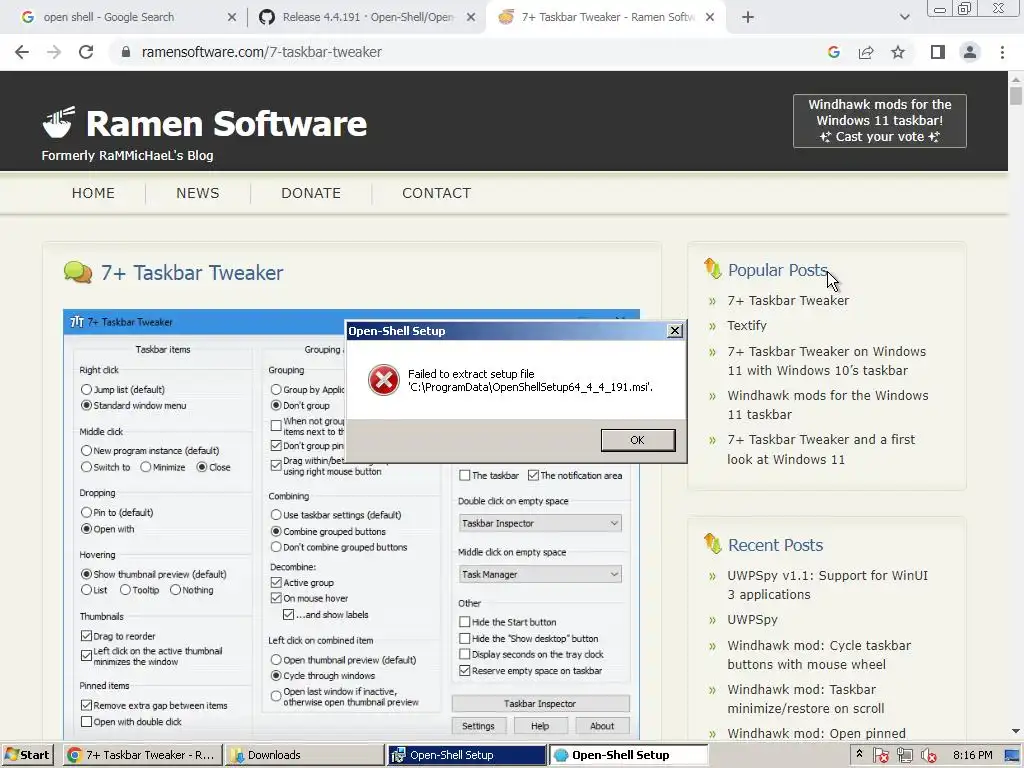Open DONATE in site navigation
This screenshot has width=1024, height=768.
[x=311, y=193]
